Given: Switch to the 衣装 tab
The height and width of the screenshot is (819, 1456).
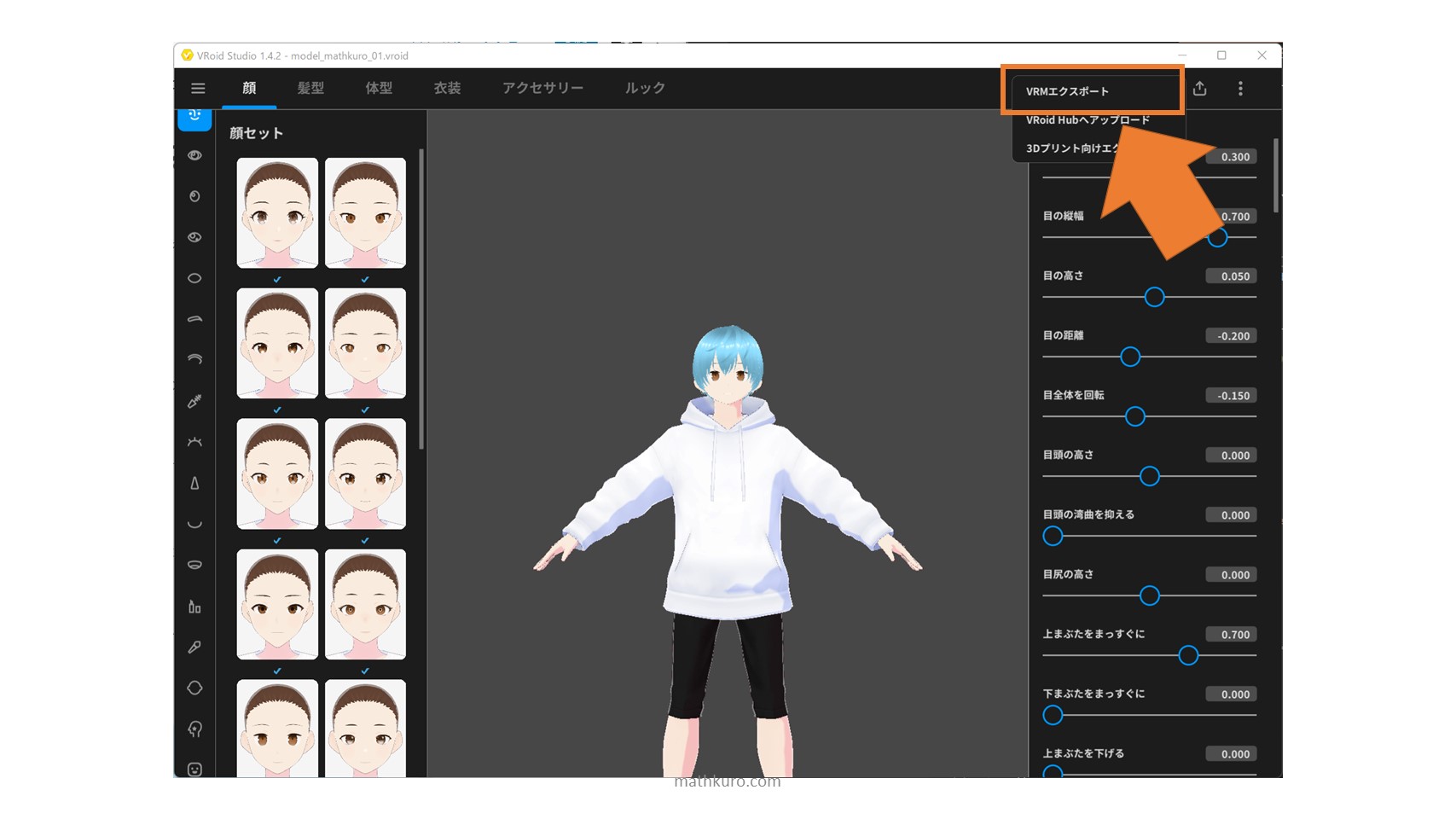Looking at the screenshot, I should point(447,88).
